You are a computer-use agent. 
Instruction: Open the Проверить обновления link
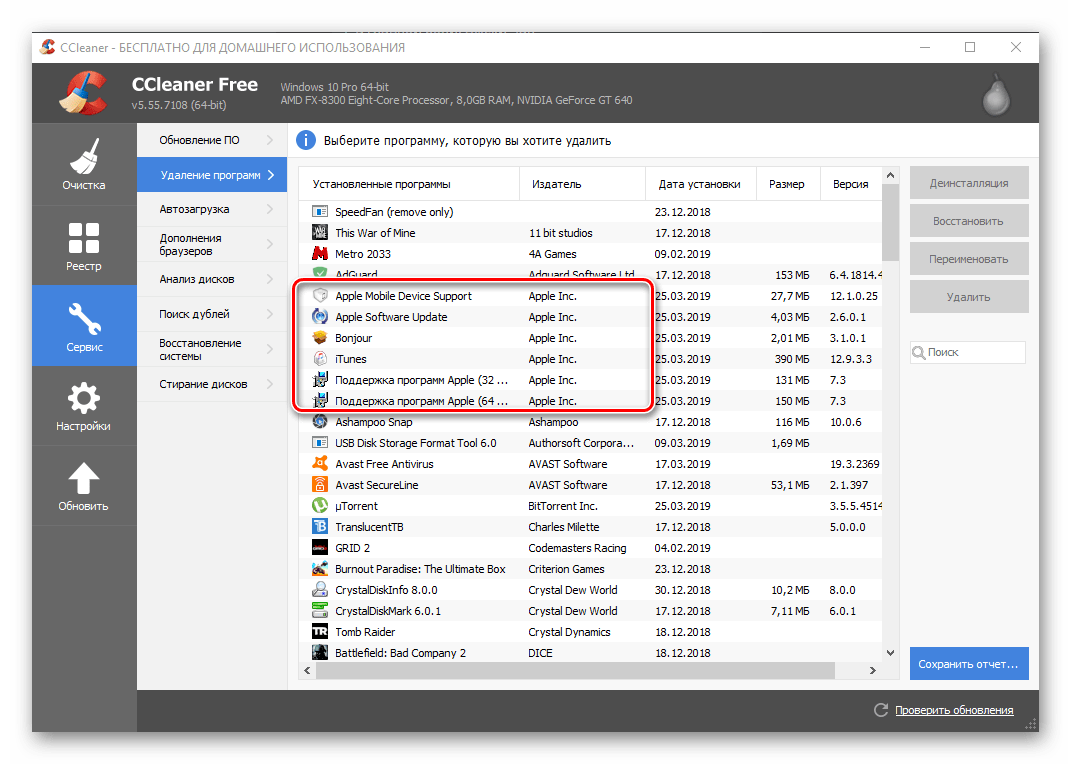(954, 710)
